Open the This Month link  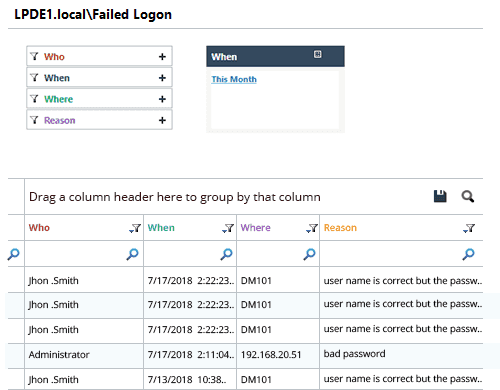pyautogui.click(x=234, y=79)
